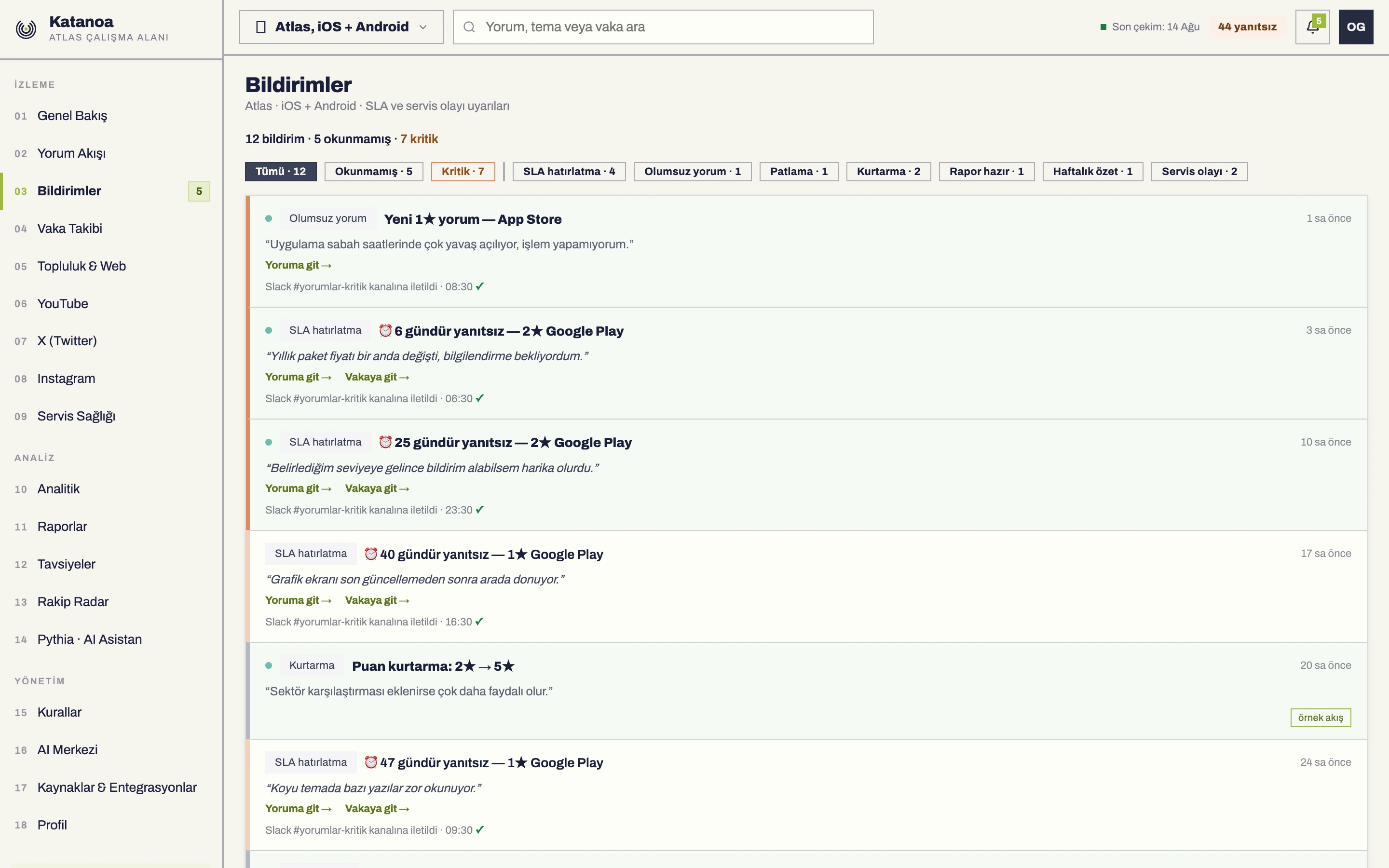Open Kurallar settings
Screen dimensions: 1389x868
[x=111, y=712]
